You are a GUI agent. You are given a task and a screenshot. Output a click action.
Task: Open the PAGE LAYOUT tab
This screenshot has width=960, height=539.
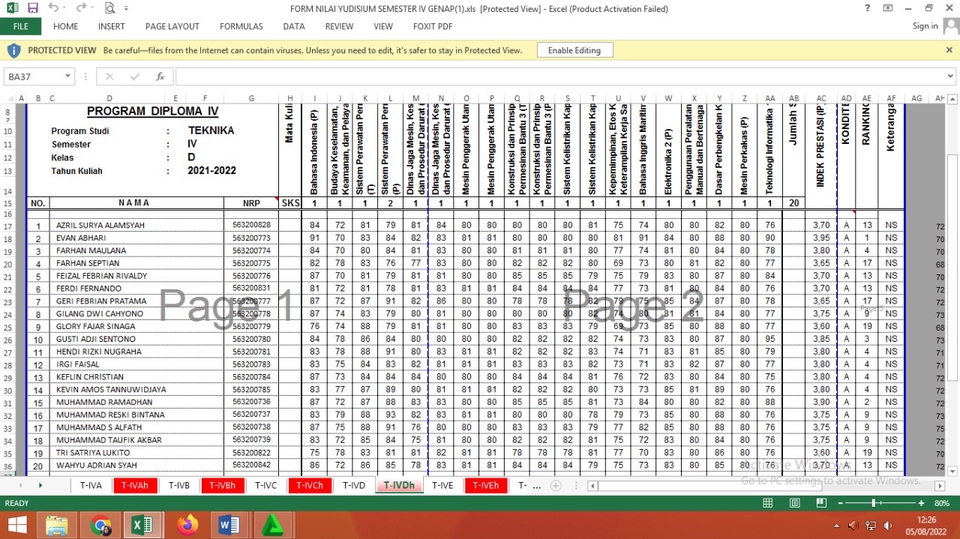[172, 26]
